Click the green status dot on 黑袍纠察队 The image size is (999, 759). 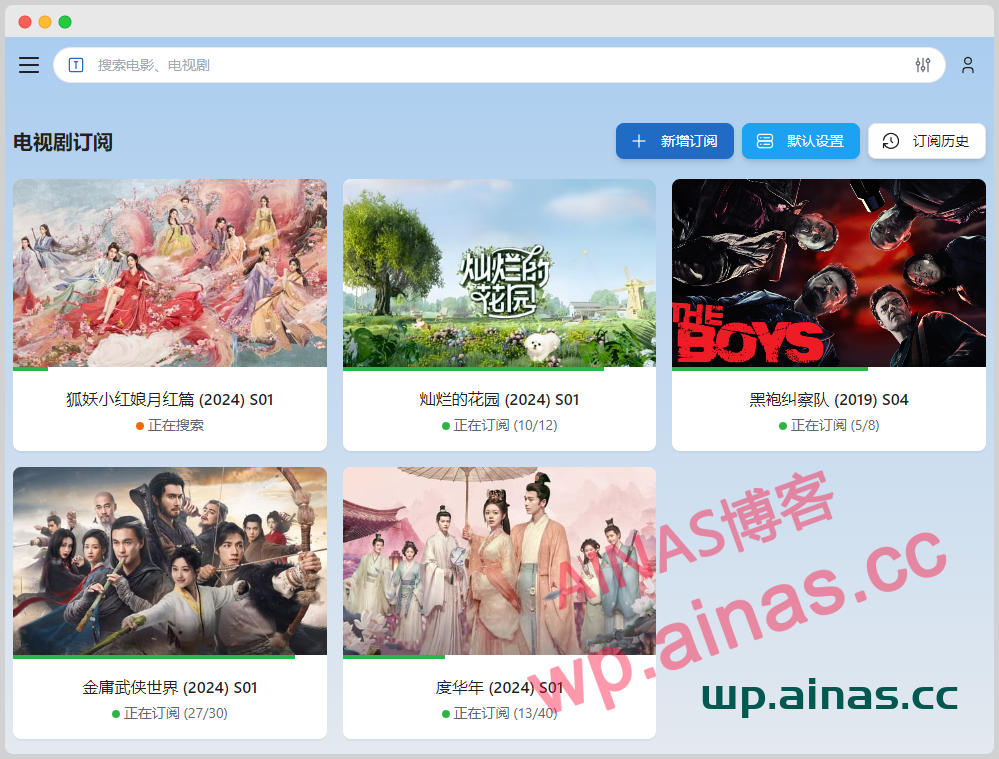(782, 426)
